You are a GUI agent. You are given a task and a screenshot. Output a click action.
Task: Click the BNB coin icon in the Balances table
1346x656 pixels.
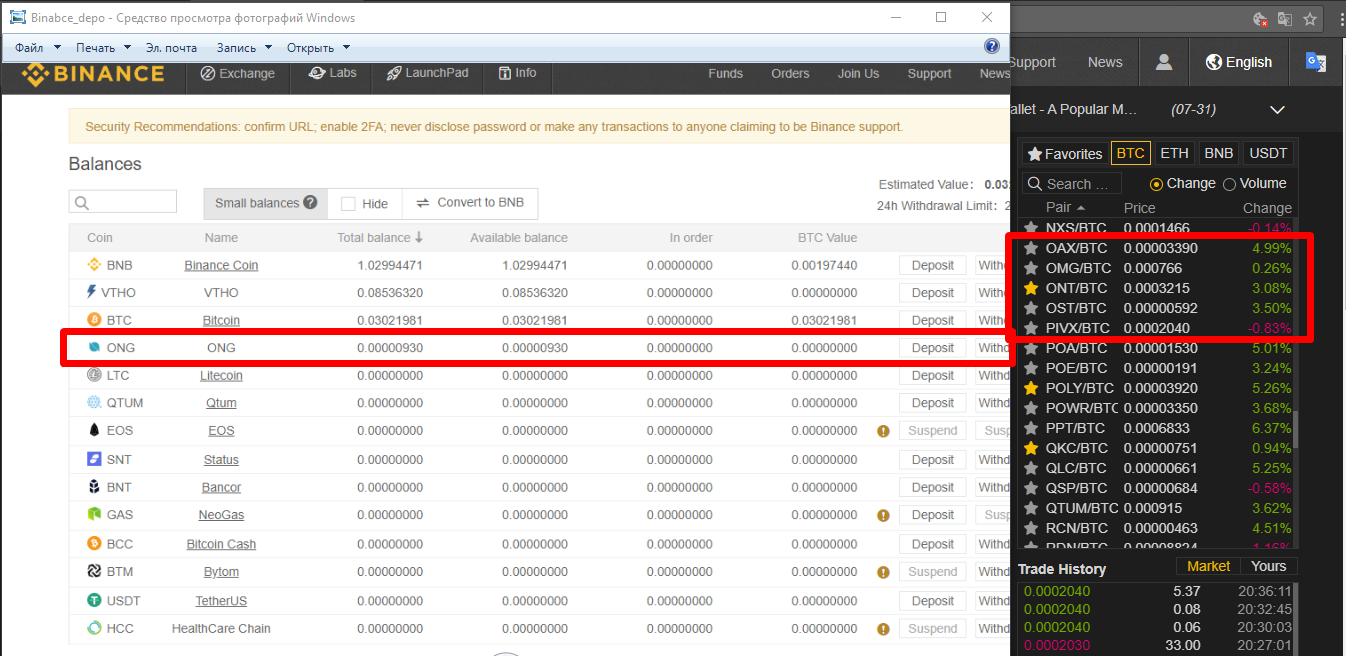(95, 265)
